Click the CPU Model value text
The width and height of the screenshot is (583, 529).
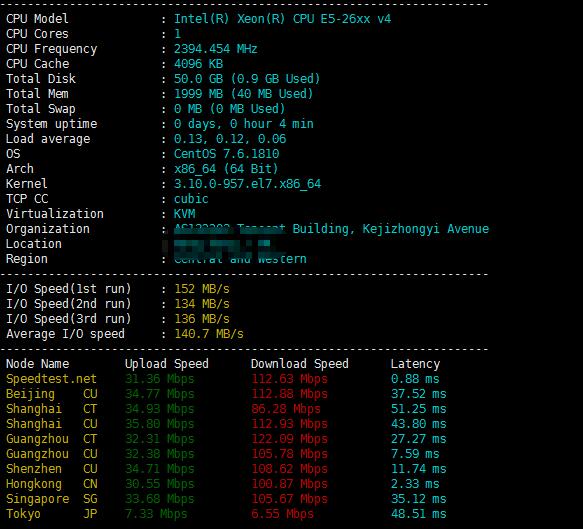point(282,19)
